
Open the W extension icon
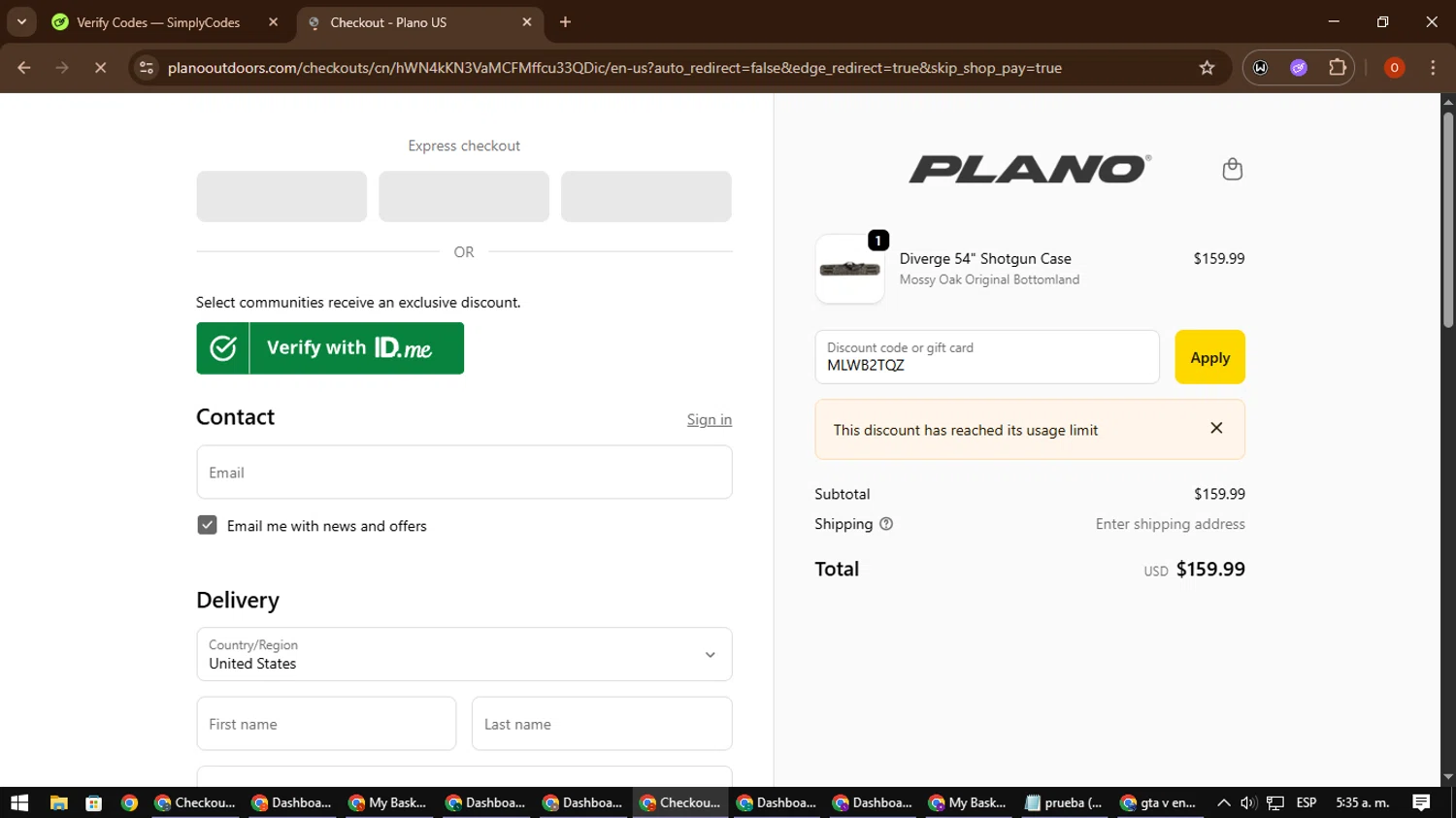(1260, 68)
